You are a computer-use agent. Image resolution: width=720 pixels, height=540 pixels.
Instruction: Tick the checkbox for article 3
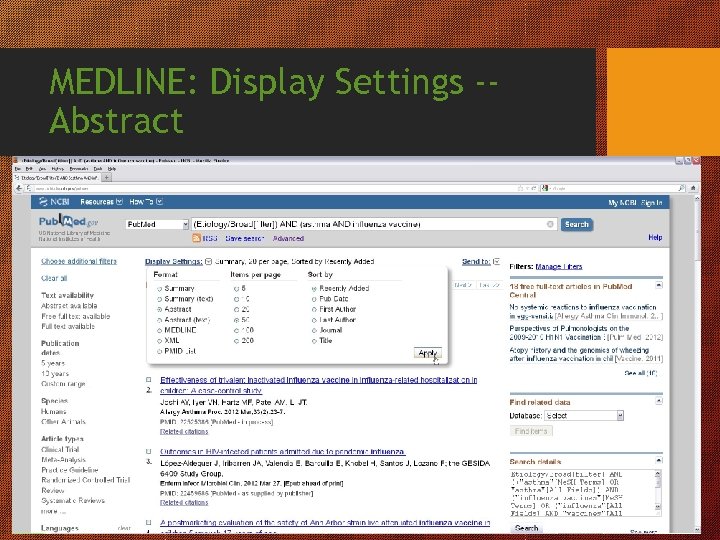pyautogui.click(x=148, y=451)
